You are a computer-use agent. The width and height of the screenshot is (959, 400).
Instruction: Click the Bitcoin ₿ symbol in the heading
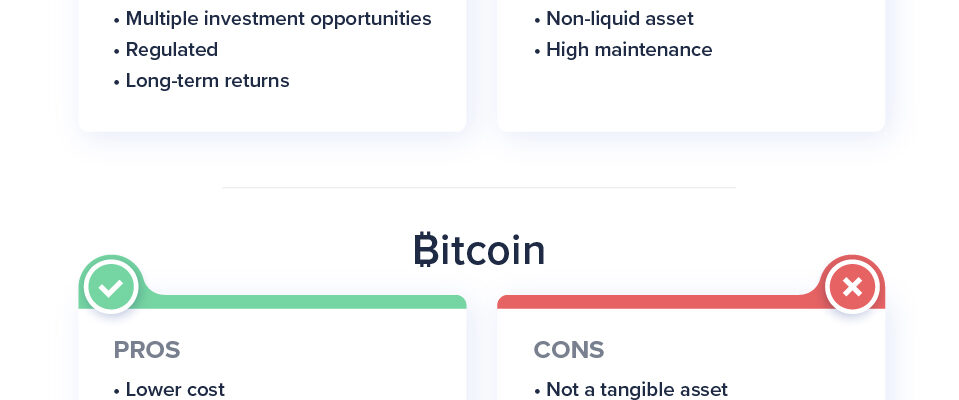(426, 250)
